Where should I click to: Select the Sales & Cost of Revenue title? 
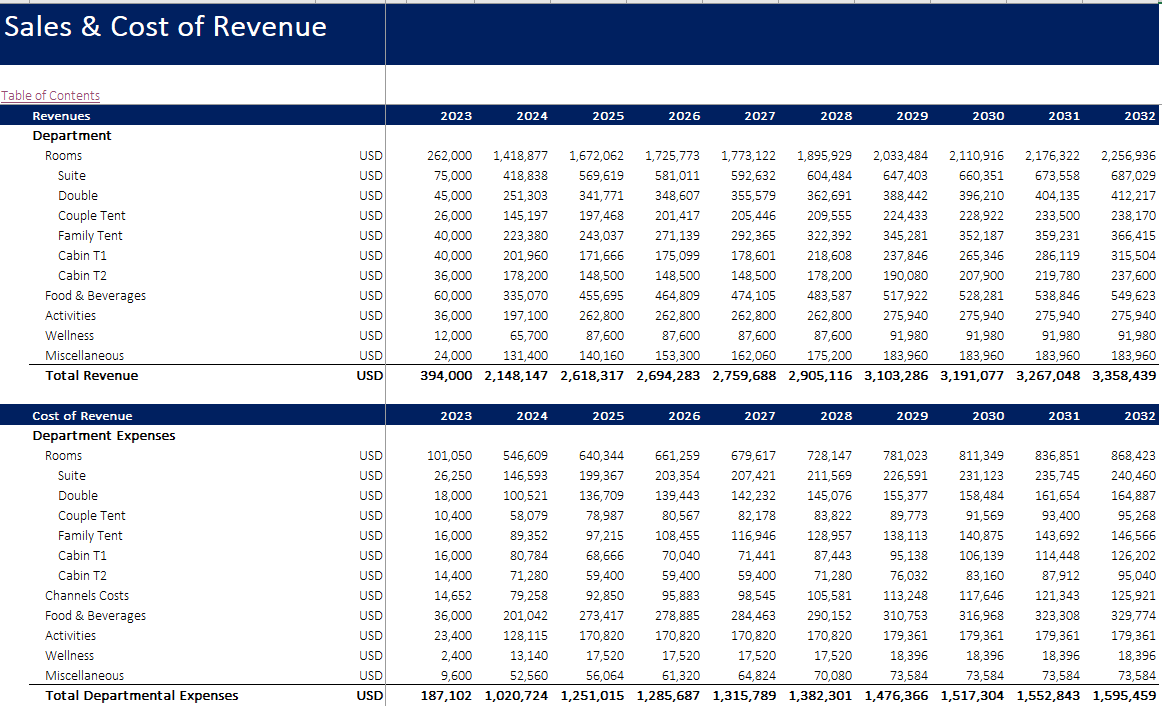165,27
